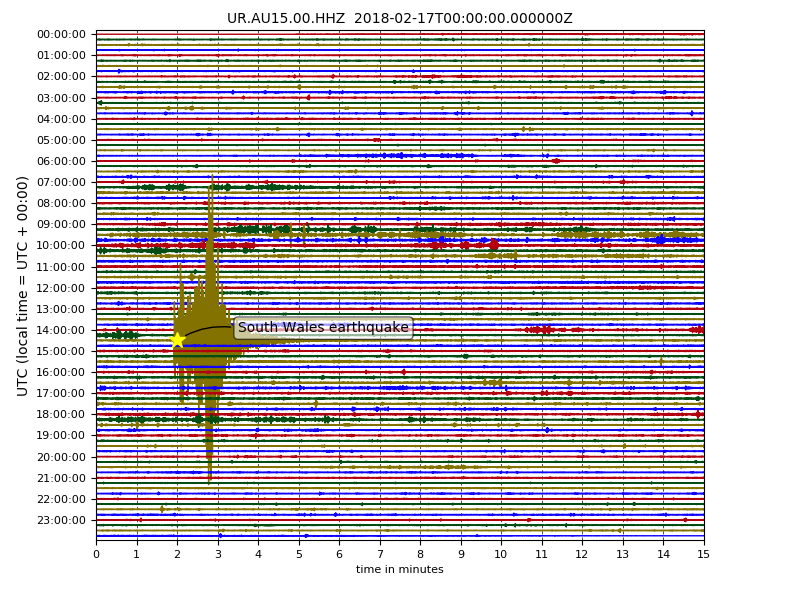Click the x-axis label time in minutes
This screenshot has height=600, width=800.
coord(400,569)
